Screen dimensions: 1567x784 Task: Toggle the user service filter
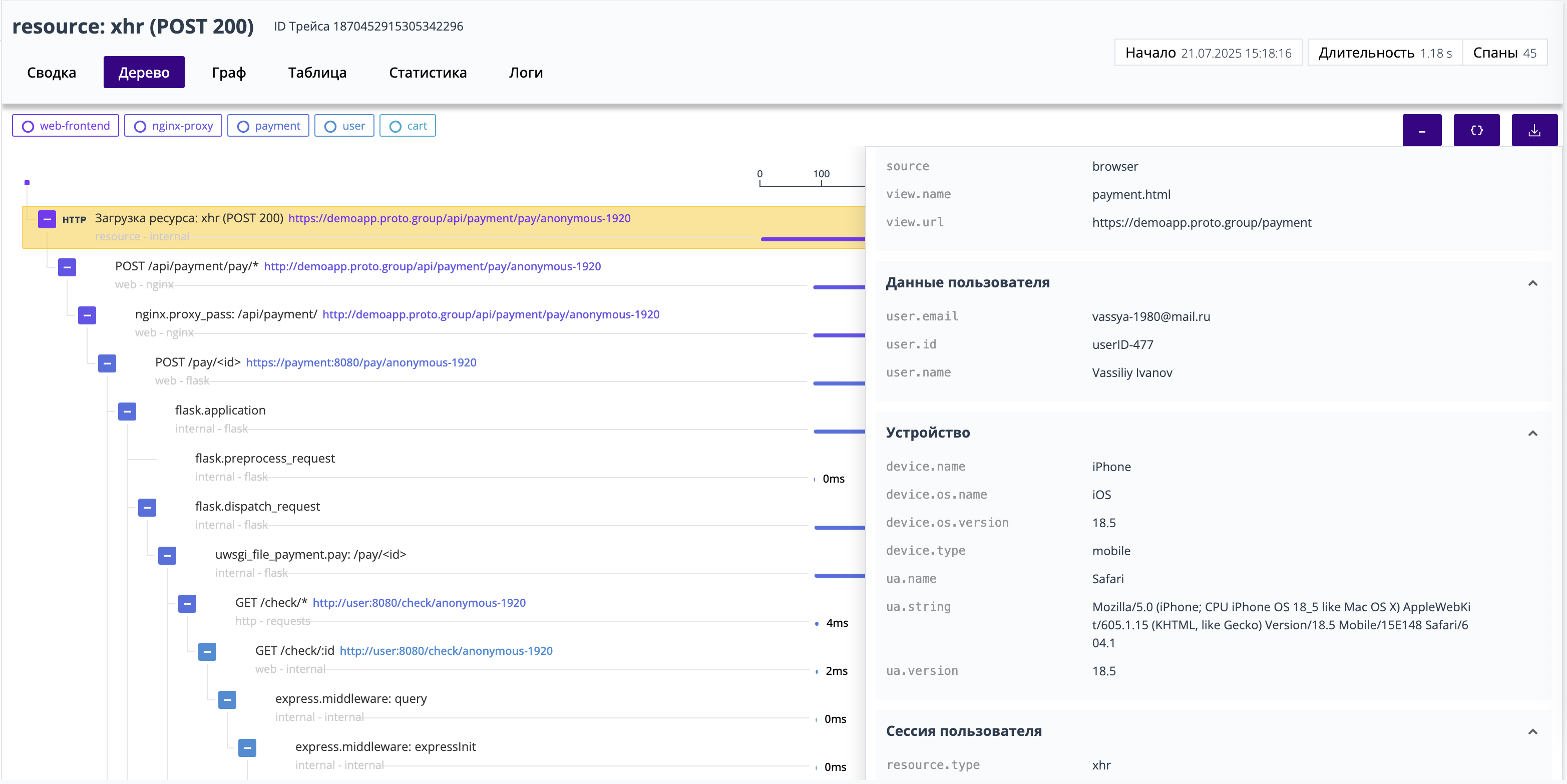[x=344, y=126]
